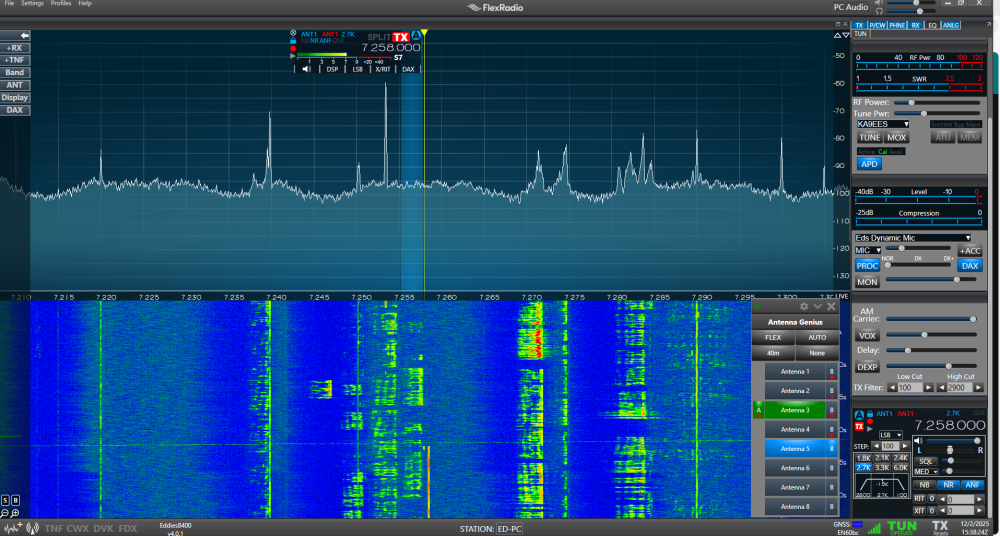Click the gray play arrow on slice flag
Screen dimensions: 1000x536
pyautogui.click(x=293, y=56)
